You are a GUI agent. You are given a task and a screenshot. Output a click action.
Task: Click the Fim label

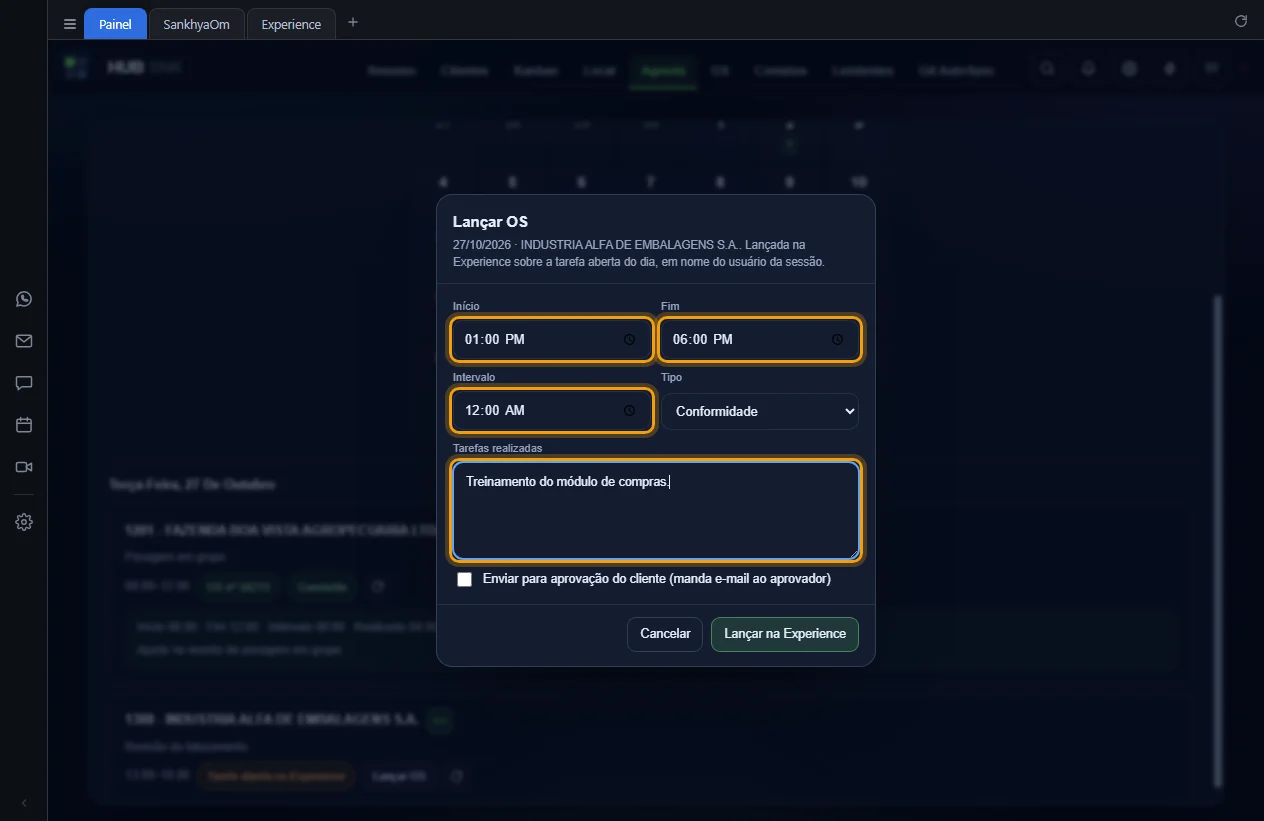pyautogui.click(x=670, y=306)
